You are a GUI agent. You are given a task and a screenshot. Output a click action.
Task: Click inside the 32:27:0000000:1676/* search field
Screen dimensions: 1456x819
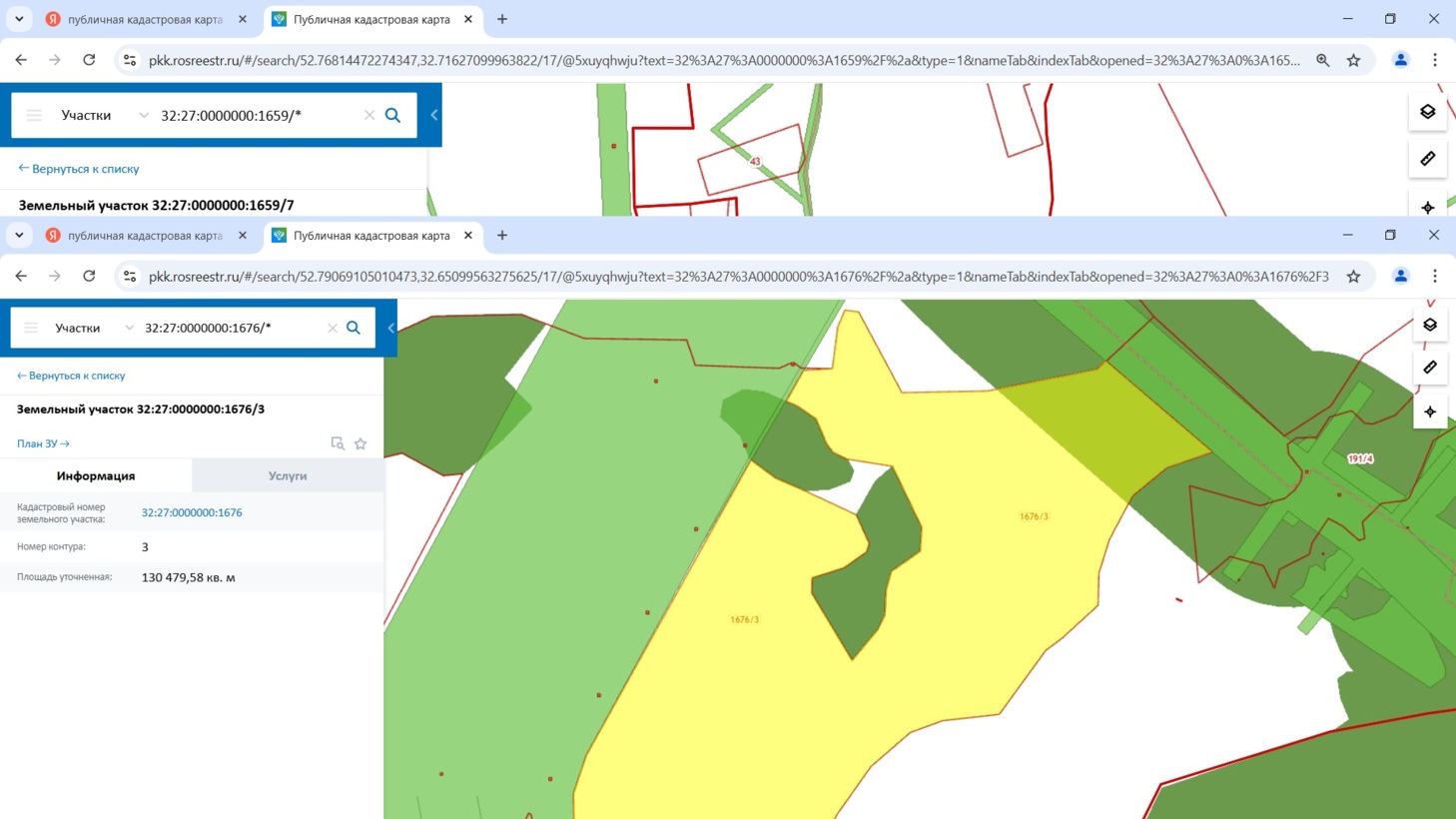(x=230, y=328)
